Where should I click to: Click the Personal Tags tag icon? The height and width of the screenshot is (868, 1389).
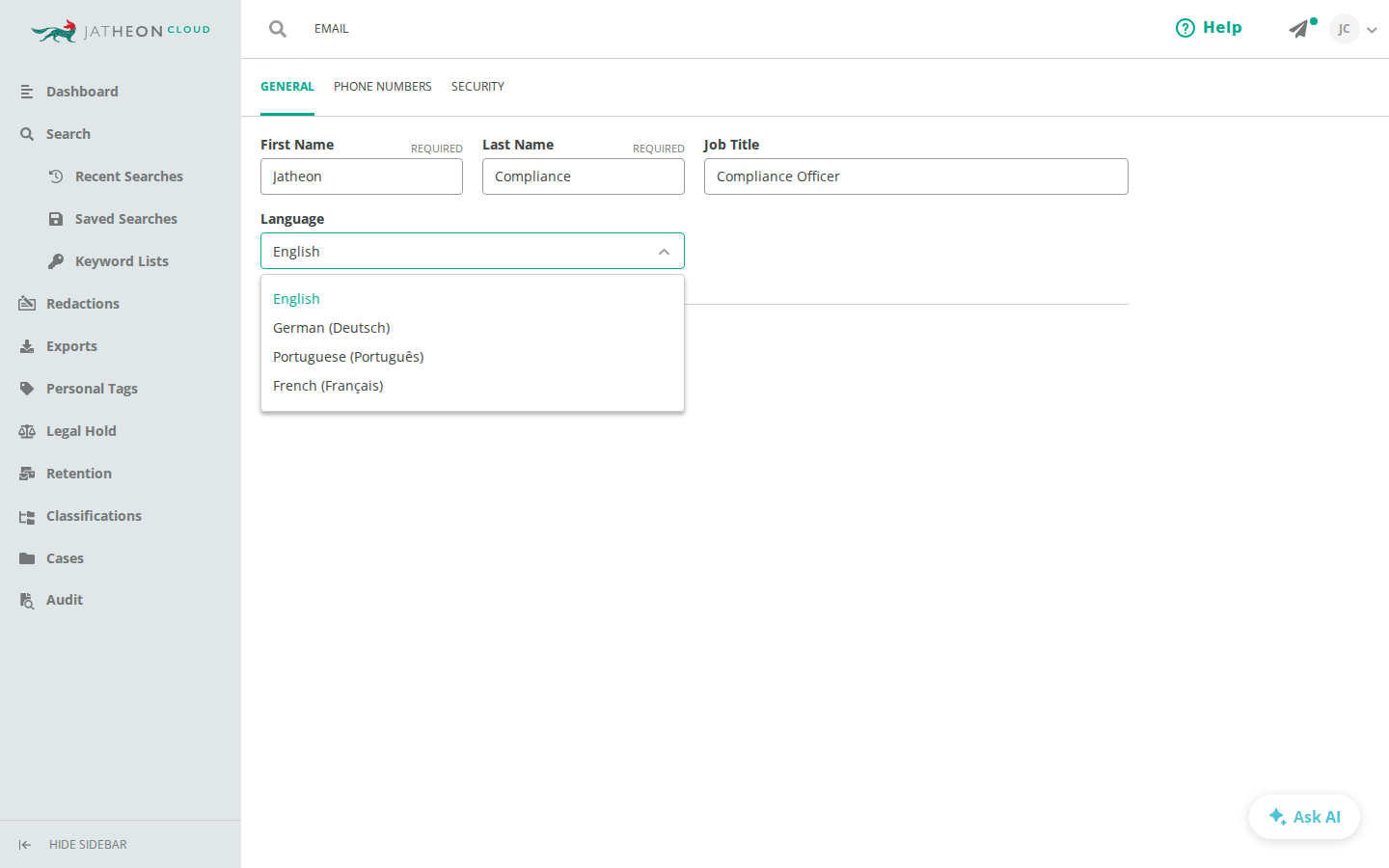coord(27,389)
